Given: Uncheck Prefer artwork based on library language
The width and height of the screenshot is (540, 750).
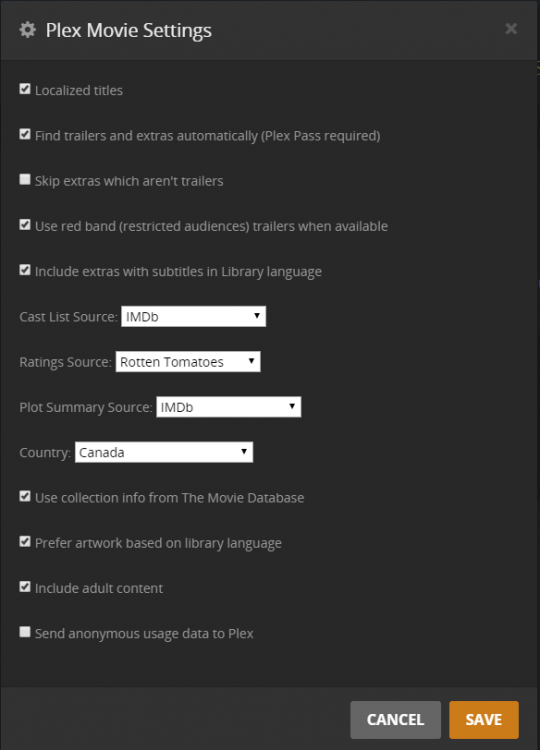Looking at the screenshot, I should point(25,542).
